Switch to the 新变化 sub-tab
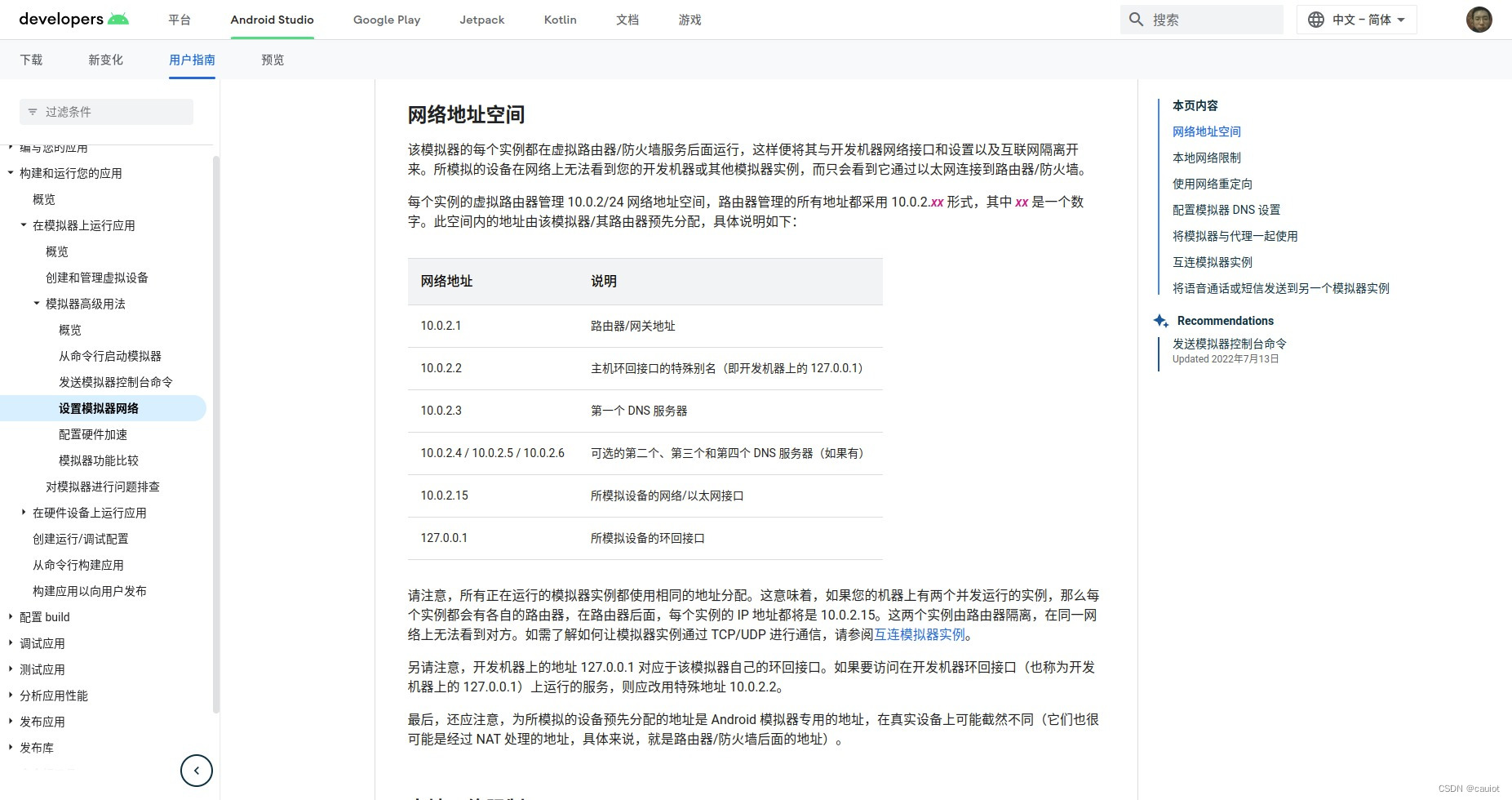This screenshot has width=1512, height=800. [x=105, y=60]
